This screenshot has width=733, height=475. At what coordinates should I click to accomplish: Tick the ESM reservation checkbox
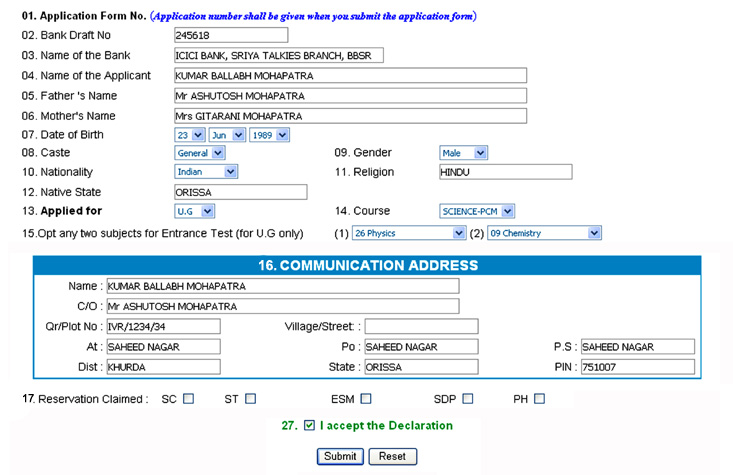(366, 399)
